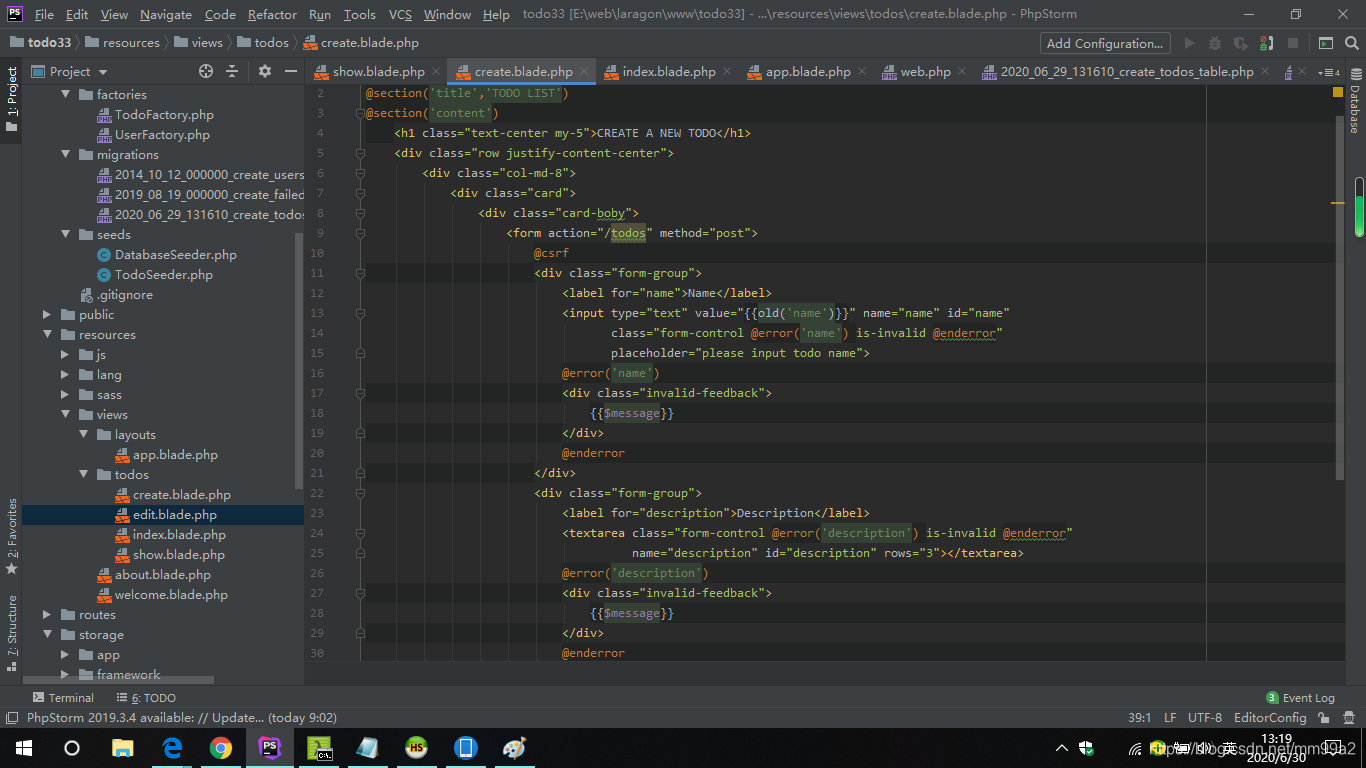Open Windows Start menu

23,748
